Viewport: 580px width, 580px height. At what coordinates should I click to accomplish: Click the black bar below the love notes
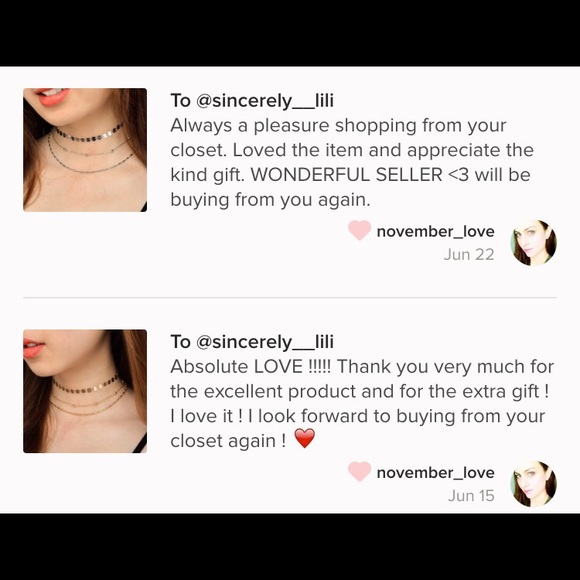click(x=290, y=547)
